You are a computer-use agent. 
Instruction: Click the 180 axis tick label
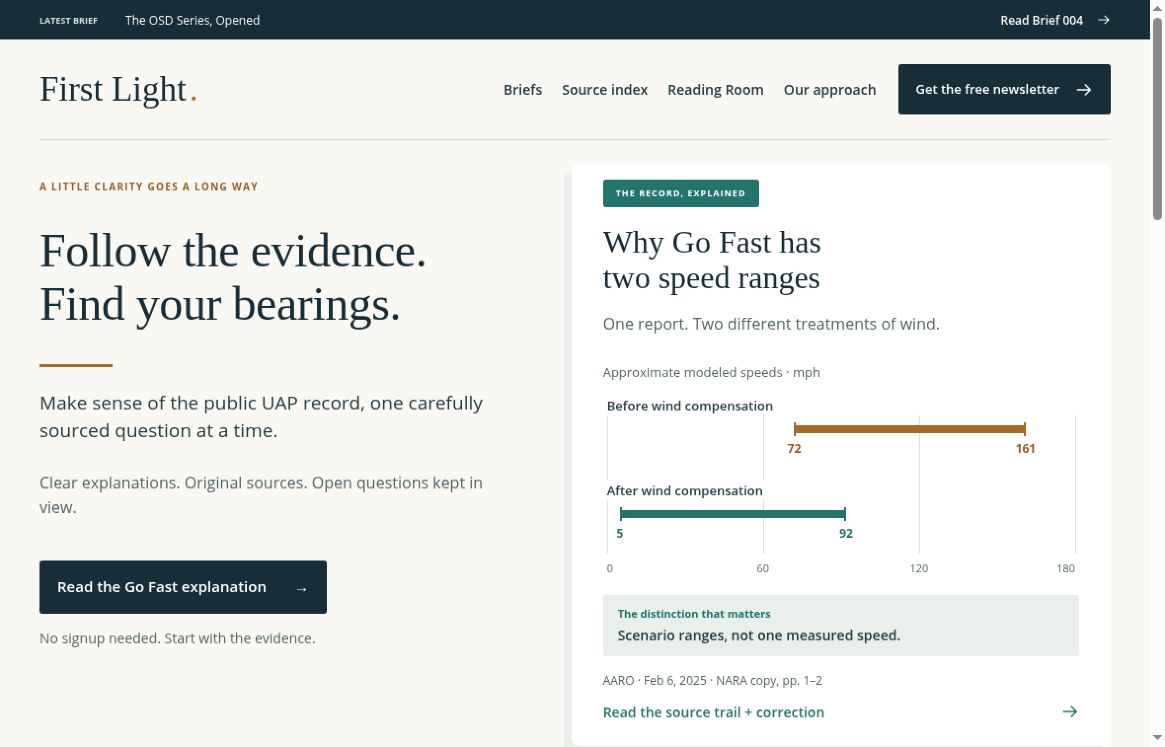1065,569
